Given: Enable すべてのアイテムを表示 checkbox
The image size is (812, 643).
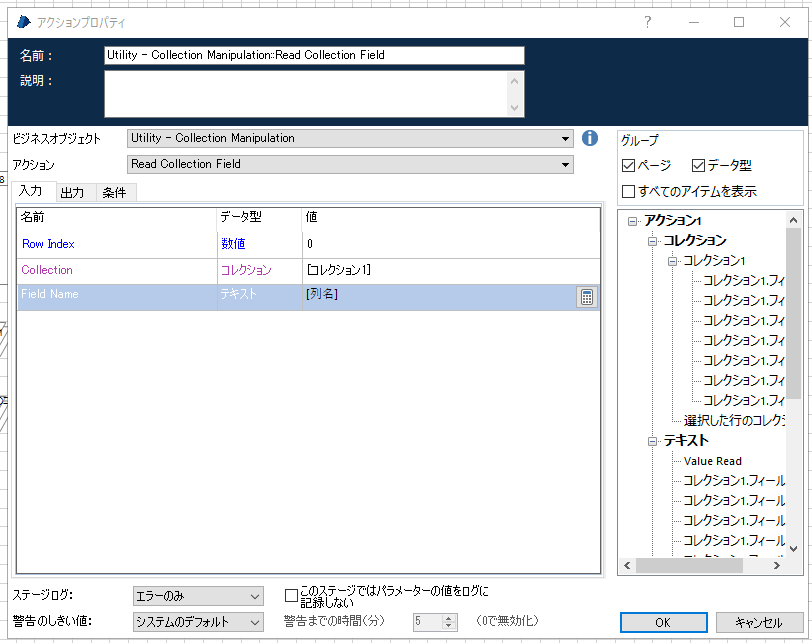Looking at the screenshot, I should [x=628, y=192].
